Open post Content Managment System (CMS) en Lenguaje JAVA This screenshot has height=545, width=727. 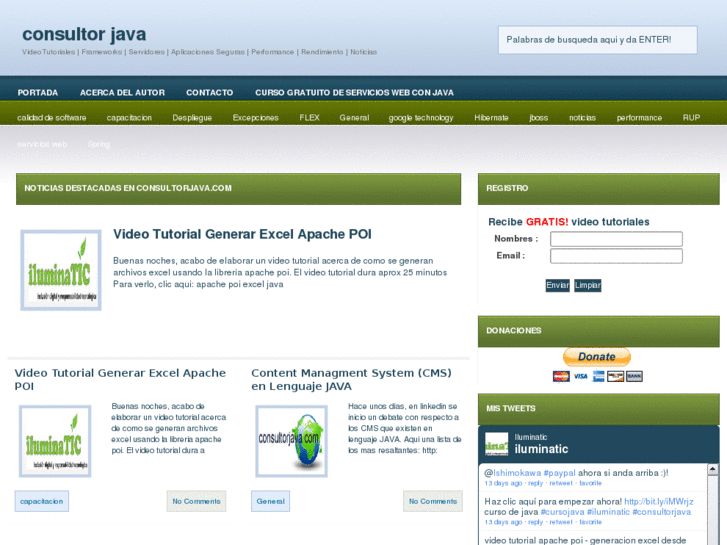click(x=351, y=379)
